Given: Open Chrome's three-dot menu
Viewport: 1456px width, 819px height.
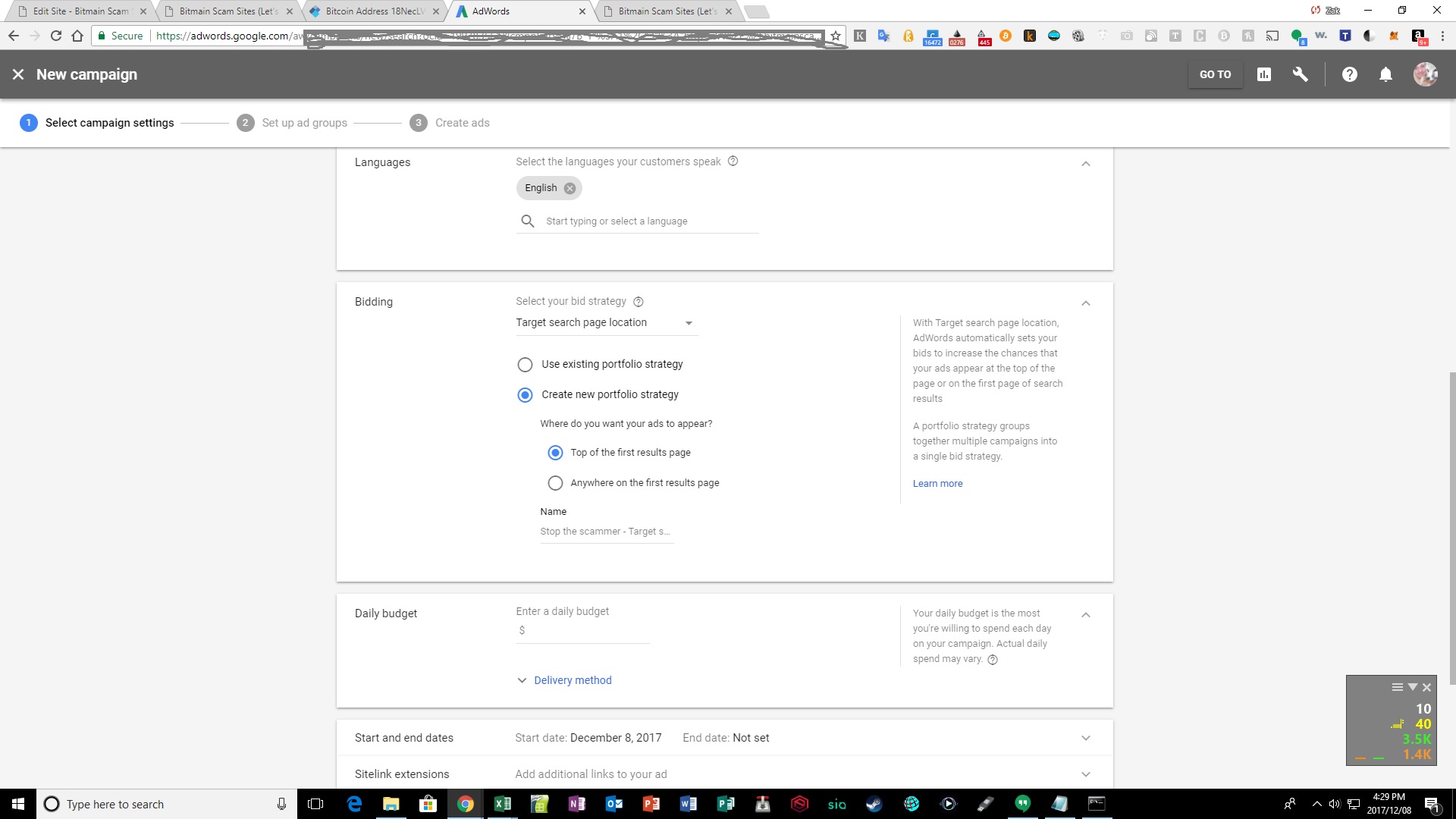Looking at the screenshot, I should (1442, 36).
